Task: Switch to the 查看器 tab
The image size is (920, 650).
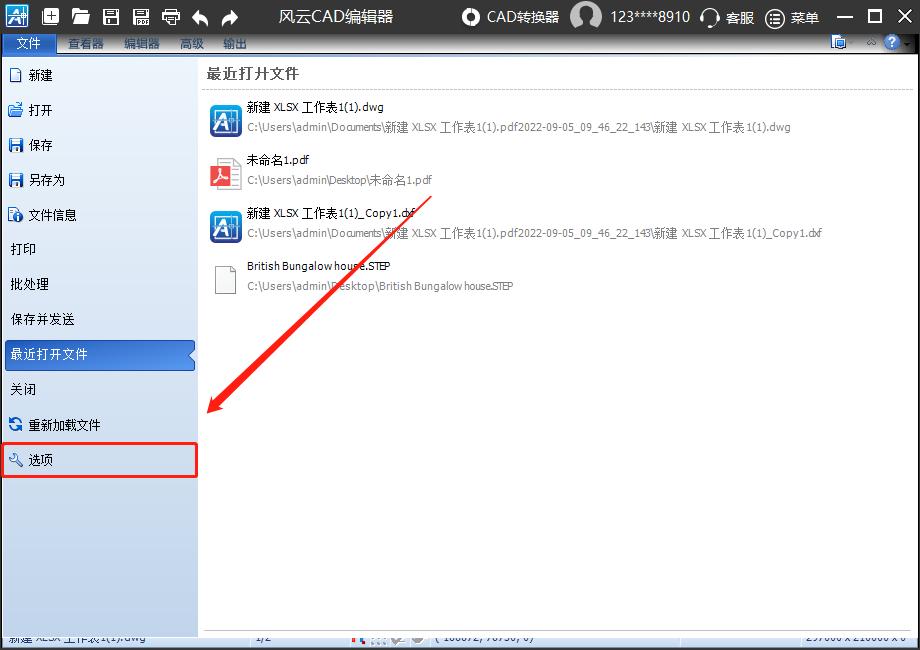Action: [86, 43]
